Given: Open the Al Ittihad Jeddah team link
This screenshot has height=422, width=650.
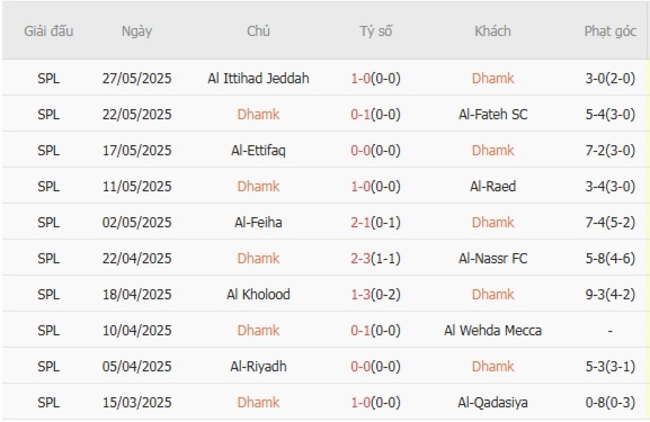Looking at the screenshot, I should pyautogui.click(x=258, y=78).
